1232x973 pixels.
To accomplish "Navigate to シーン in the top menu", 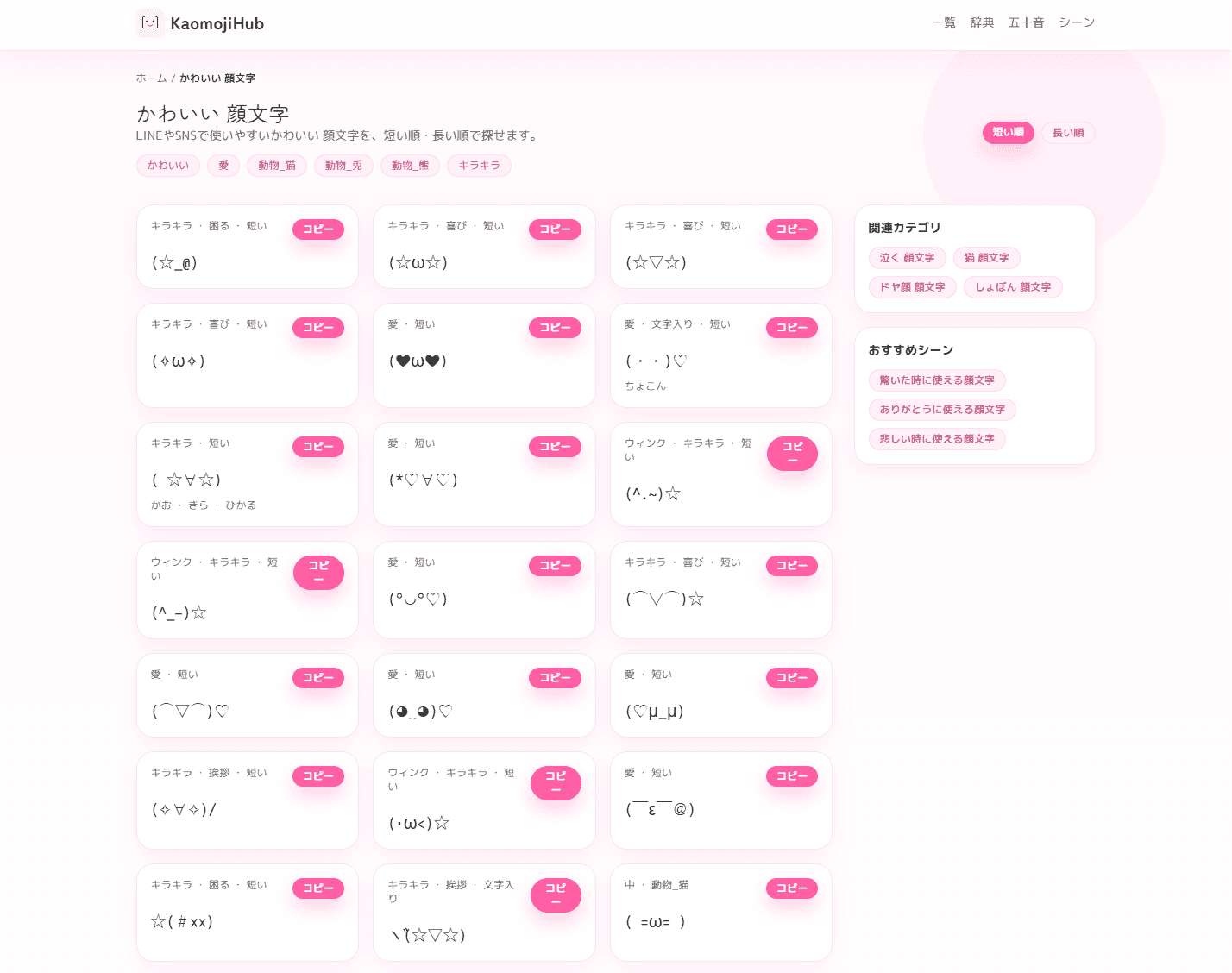I will [x=1078, y=22].
